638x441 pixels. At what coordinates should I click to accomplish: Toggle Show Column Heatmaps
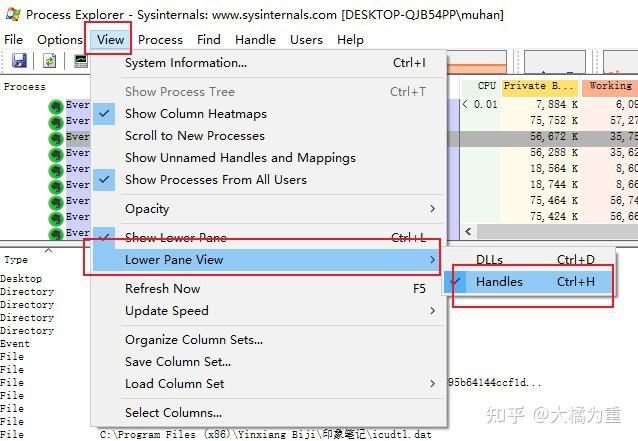coord(269,114)
